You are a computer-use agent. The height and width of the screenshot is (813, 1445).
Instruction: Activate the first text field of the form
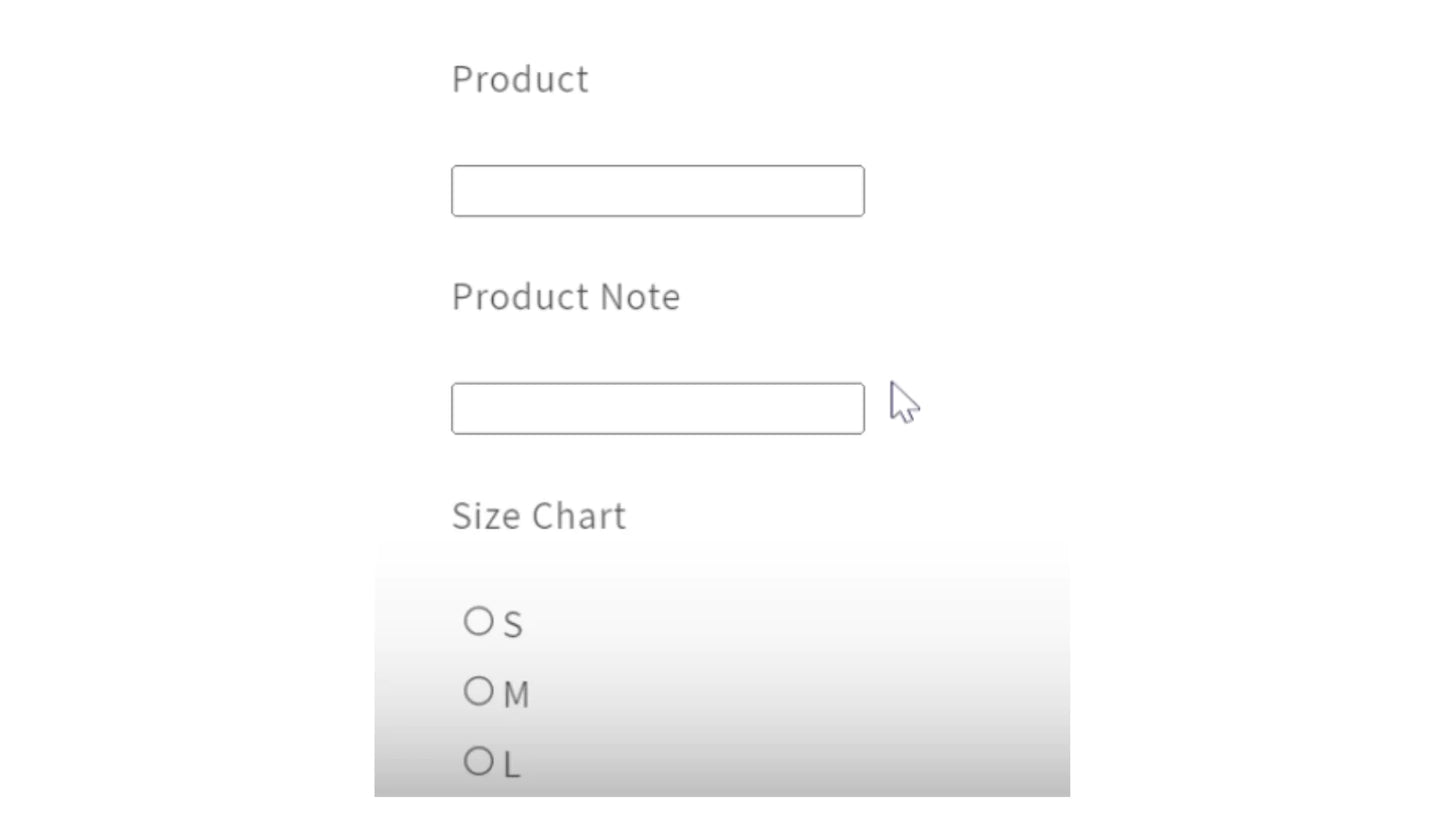pyautogui.click(x=657, y=191)
